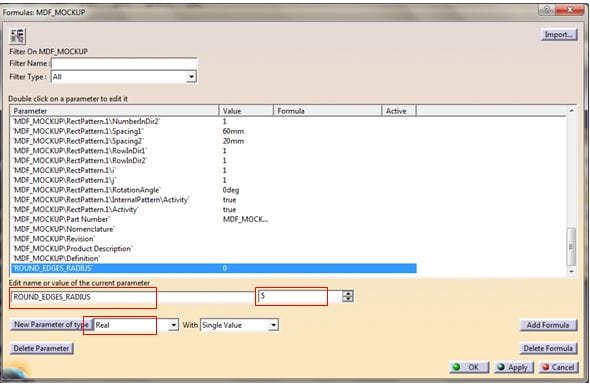Click the Add Formula button
Image resolution: width=590 pixels, height=384 pixels.
(548, 325)
